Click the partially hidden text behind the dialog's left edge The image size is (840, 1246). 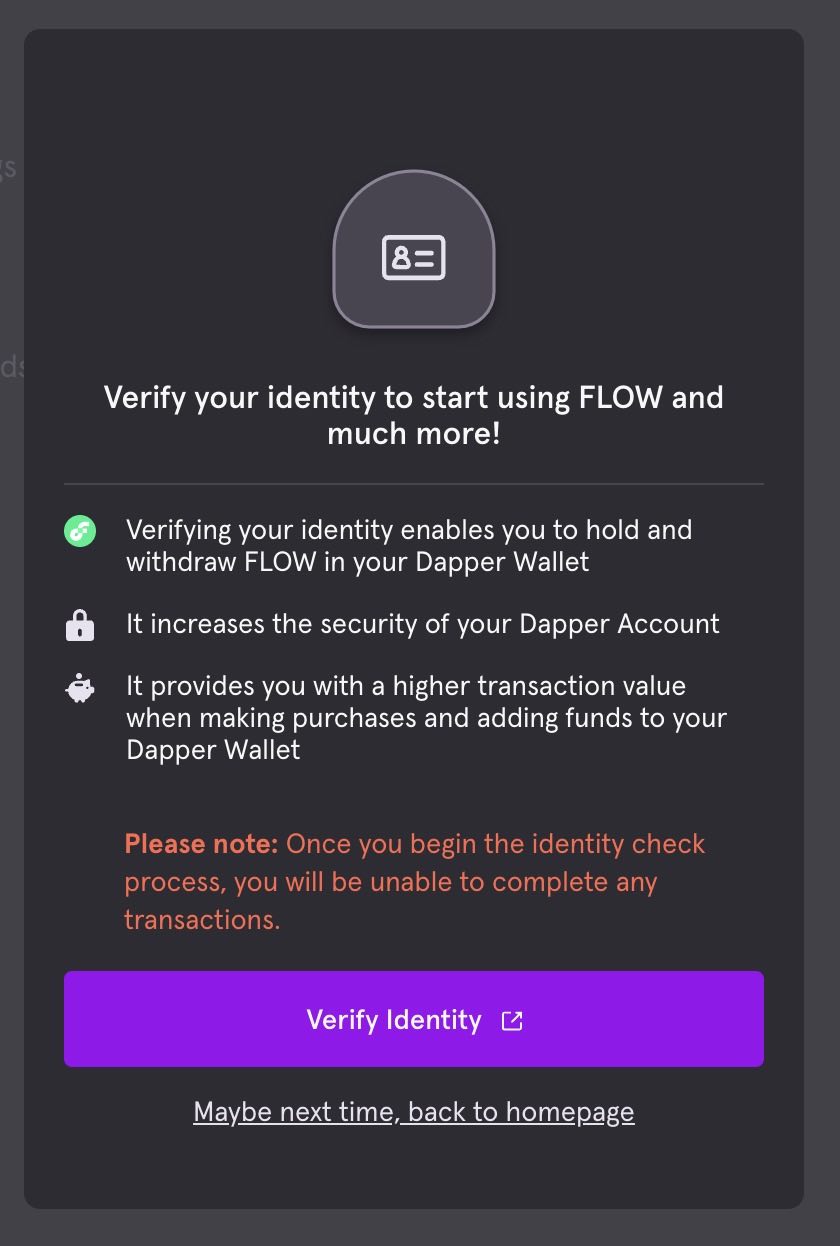click(10, 167)
